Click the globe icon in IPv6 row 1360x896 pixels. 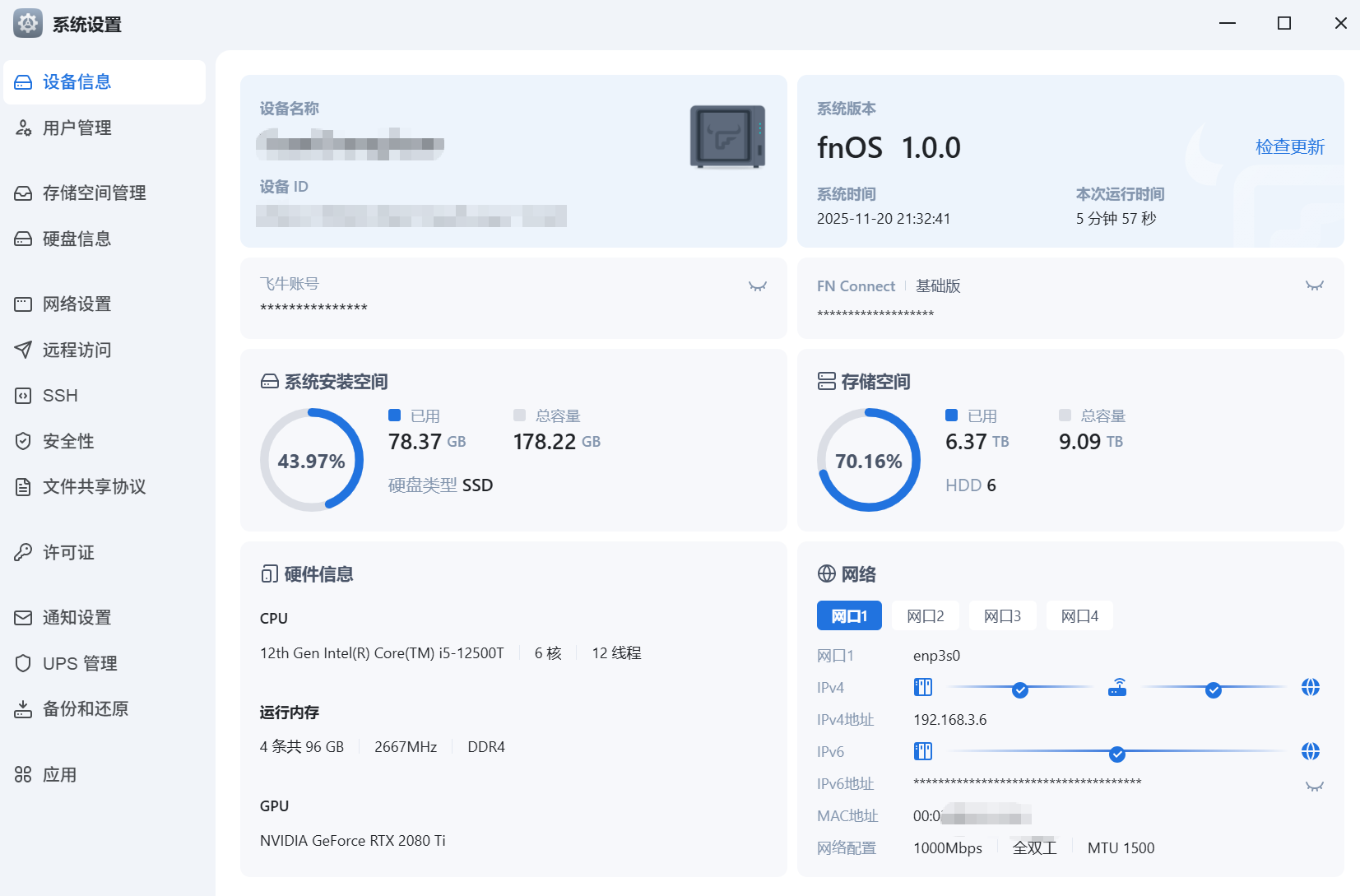(1310, 751)
